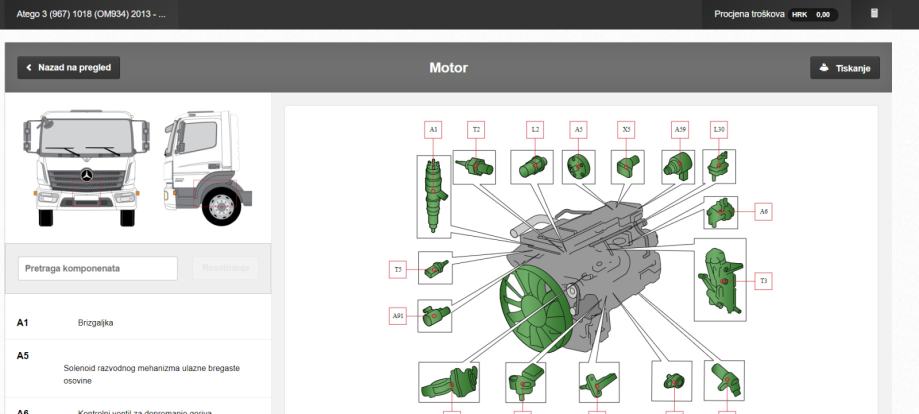919x414 pixels.
Task: Select list row A1 Brizgaljka
Action: 138,323
